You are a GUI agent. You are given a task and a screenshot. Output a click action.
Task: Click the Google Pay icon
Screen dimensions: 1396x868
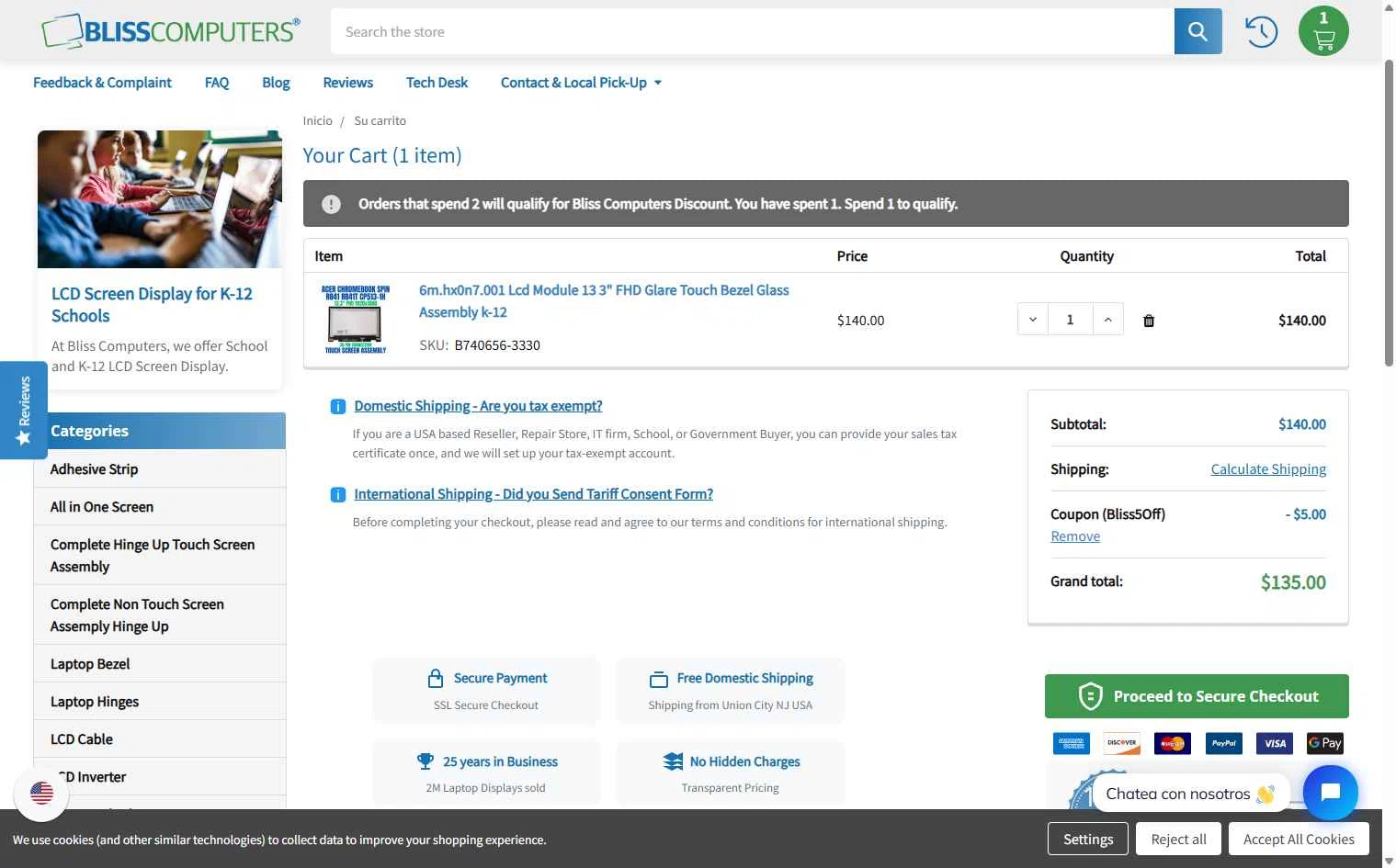coord(1325,743)
